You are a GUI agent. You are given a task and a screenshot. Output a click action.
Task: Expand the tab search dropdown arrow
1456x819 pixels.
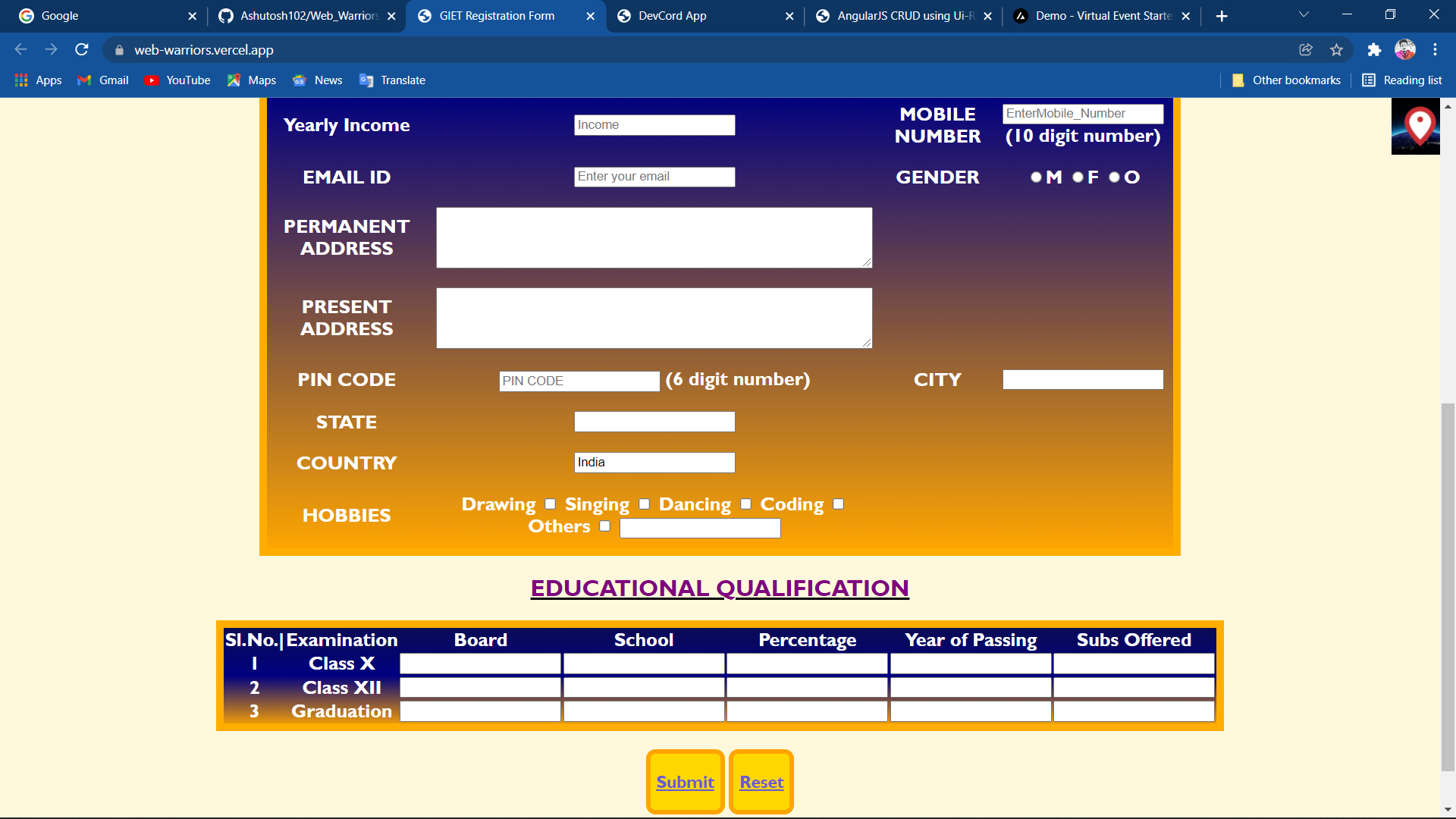1304,15
